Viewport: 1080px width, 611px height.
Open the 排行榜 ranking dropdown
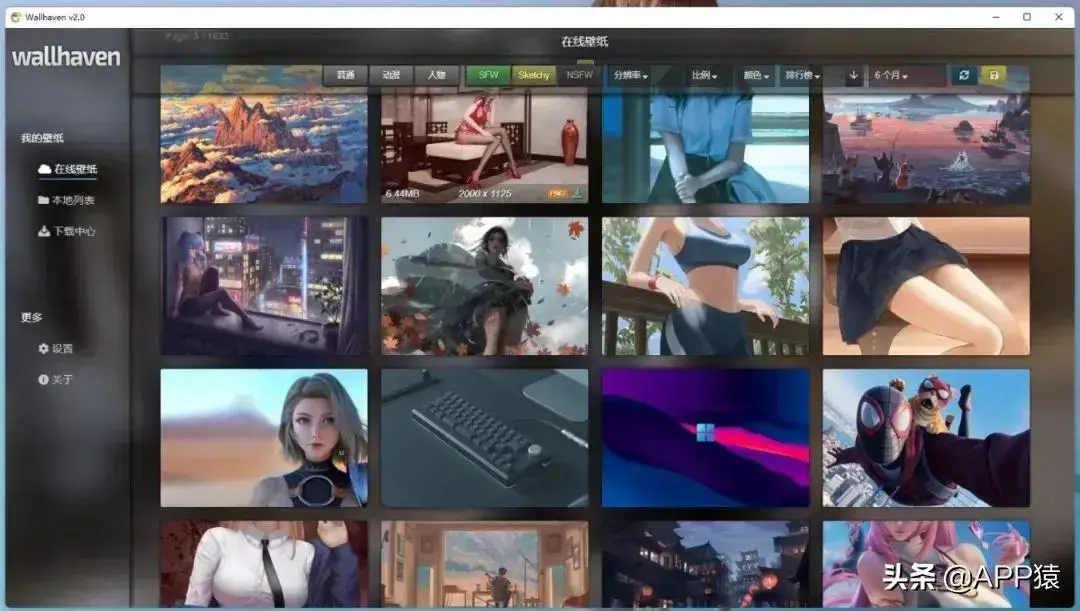802,75
